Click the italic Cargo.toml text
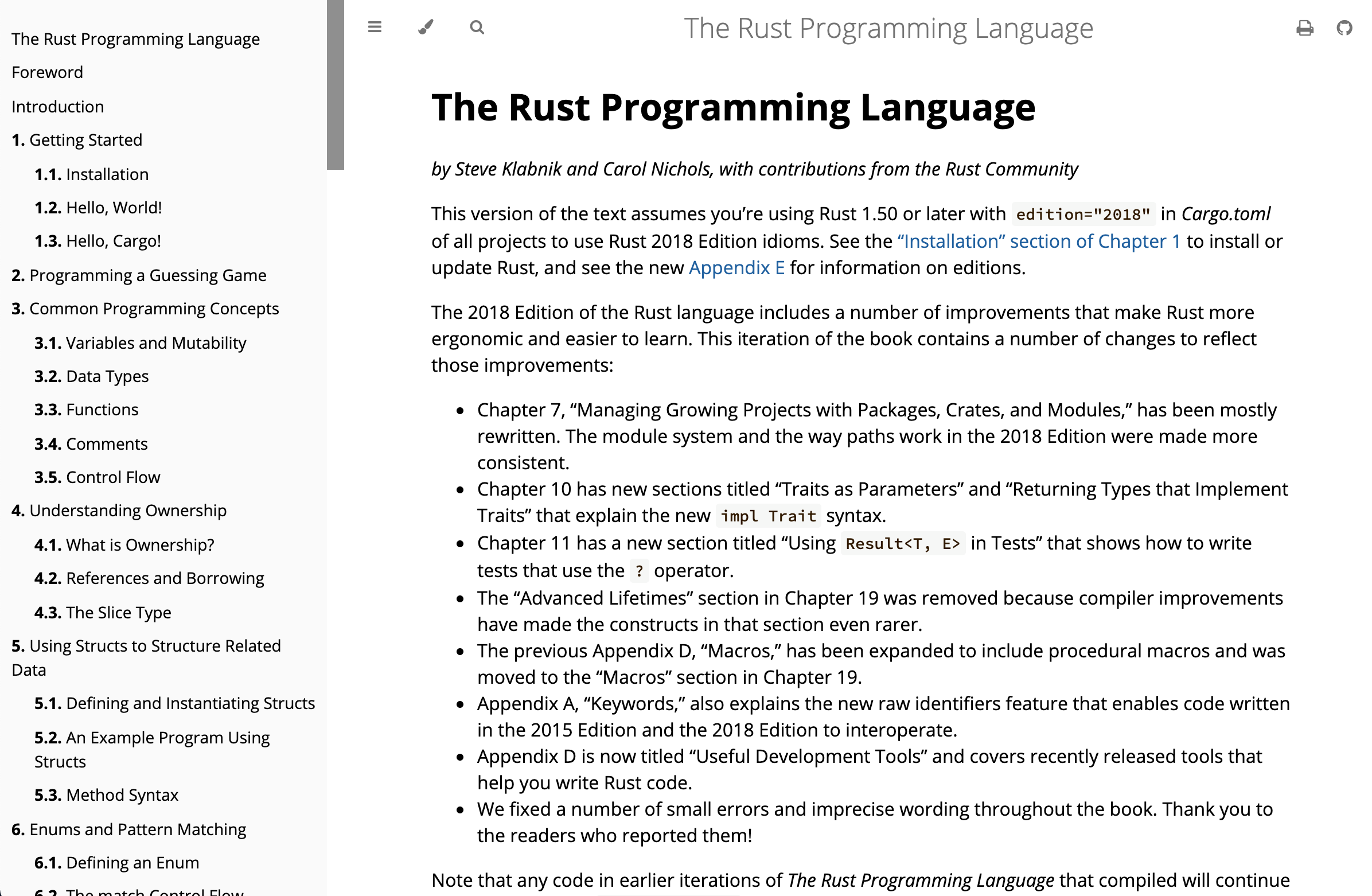 [x=1226, y=214]
